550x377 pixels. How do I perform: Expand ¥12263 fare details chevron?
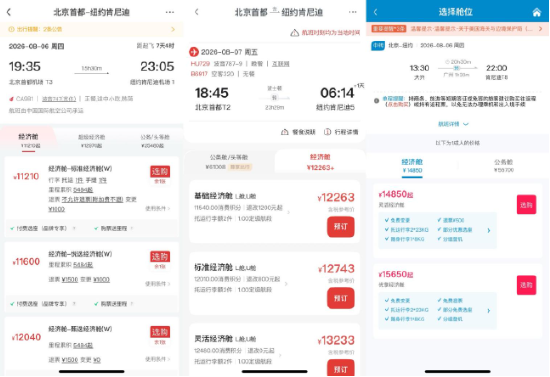(288, 212)
